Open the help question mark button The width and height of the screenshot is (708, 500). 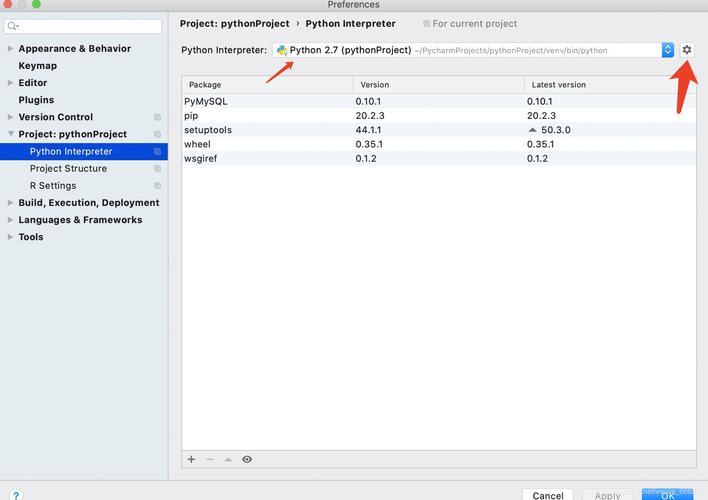pyautogui.click(x=16, y=495)
